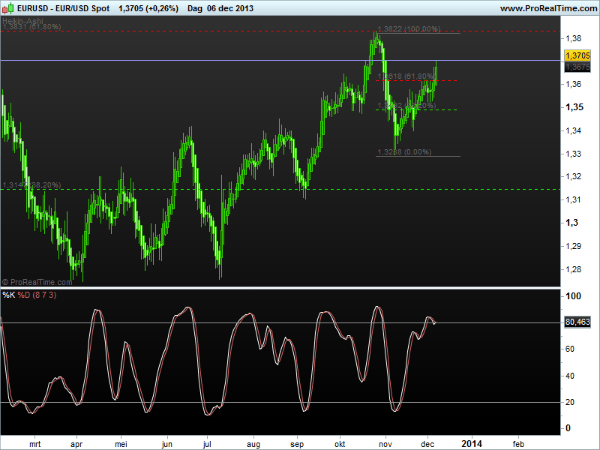The image size is (600, 450).
Task: Click the Heikin-Ashi chart style label
Action: 23,21
